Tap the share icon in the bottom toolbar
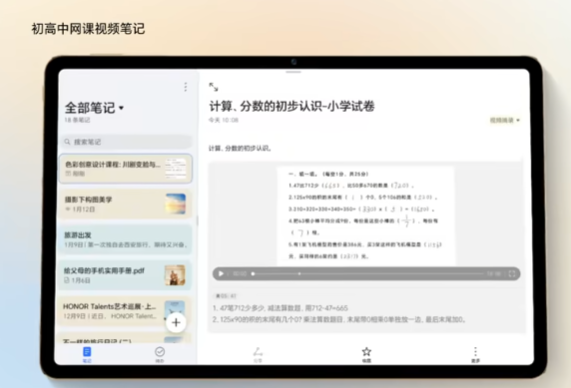571x388 pixels. pos(258,354)
